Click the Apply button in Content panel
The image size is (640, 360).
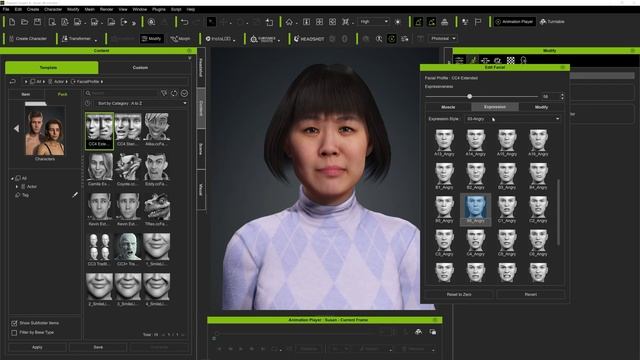[x=37, y=347]
